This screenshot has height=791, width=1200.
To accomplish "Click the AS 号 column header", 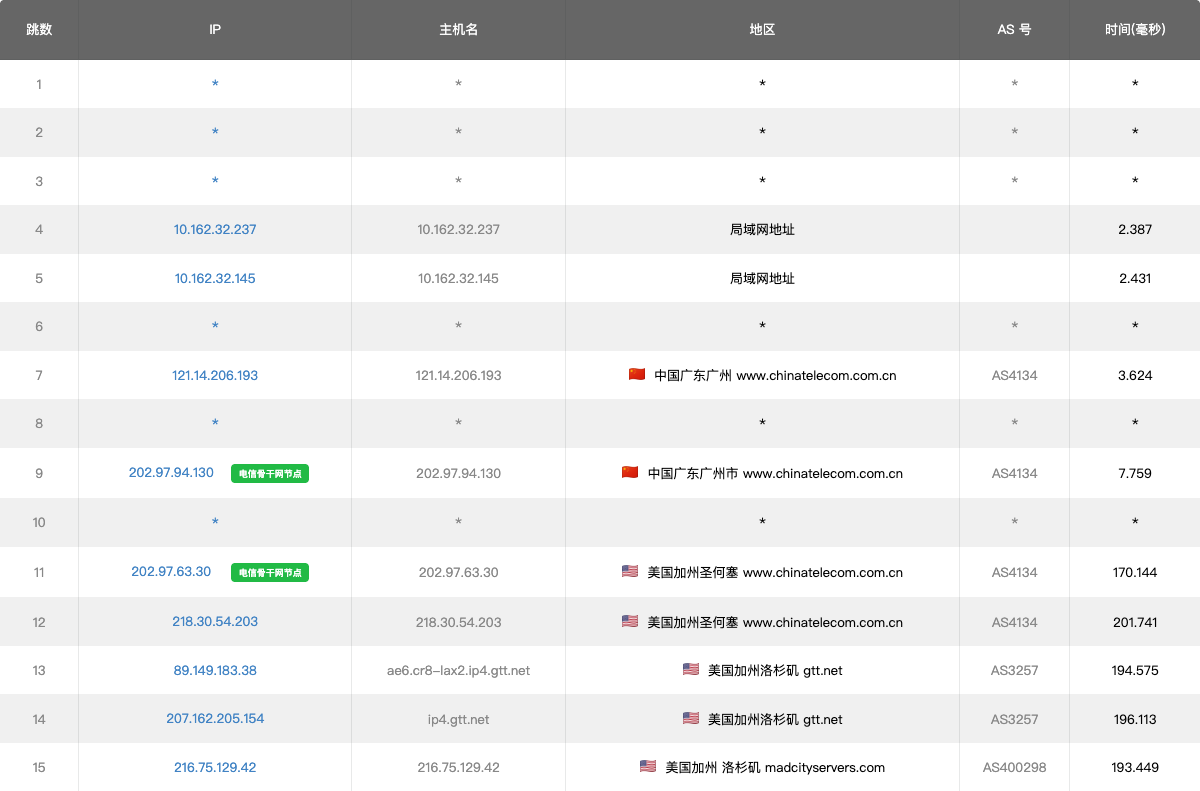I will point(1014,30).
